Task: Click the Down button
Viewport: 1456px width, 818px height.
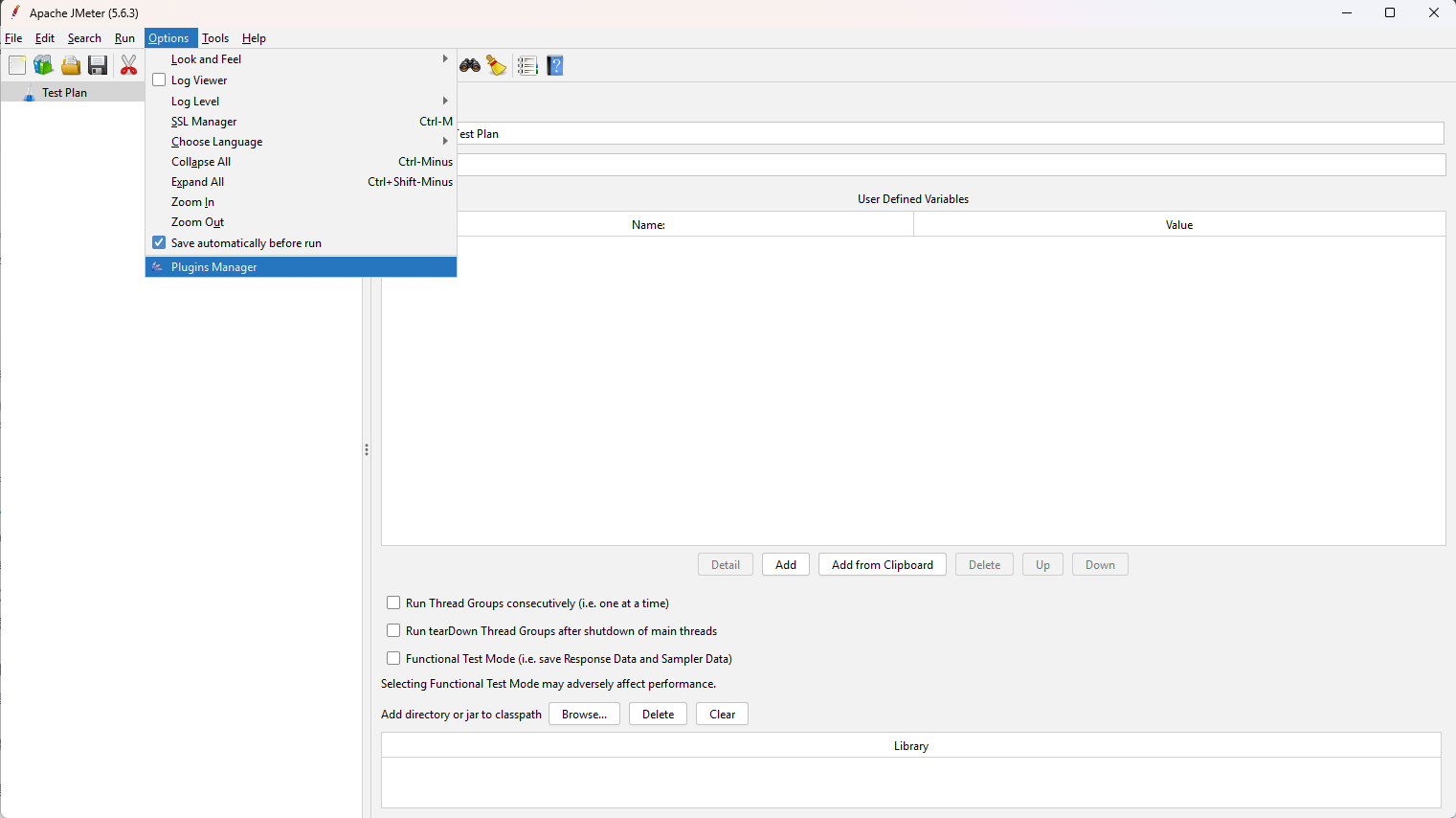Action: tap(1100, 565)
